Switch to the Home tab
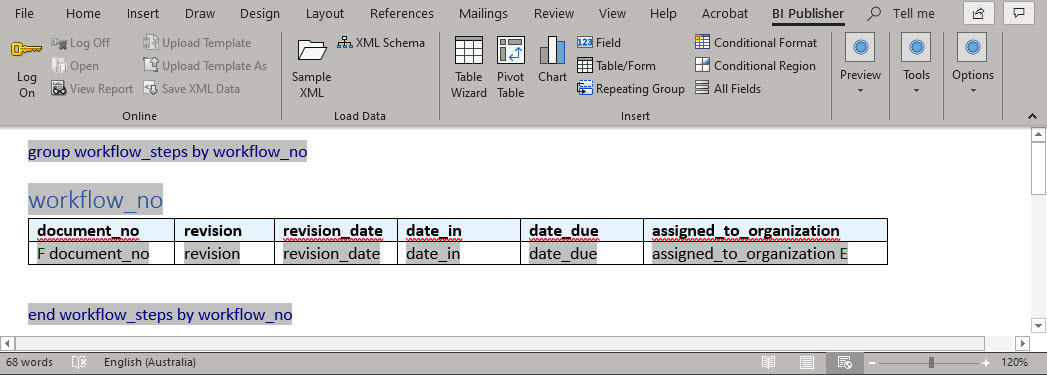 (x=83, y=13)
